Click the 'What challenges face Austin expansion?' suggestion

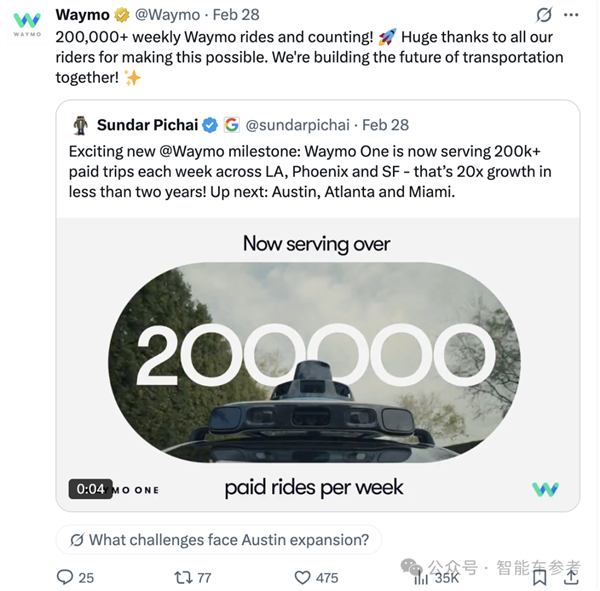(219, 540)
